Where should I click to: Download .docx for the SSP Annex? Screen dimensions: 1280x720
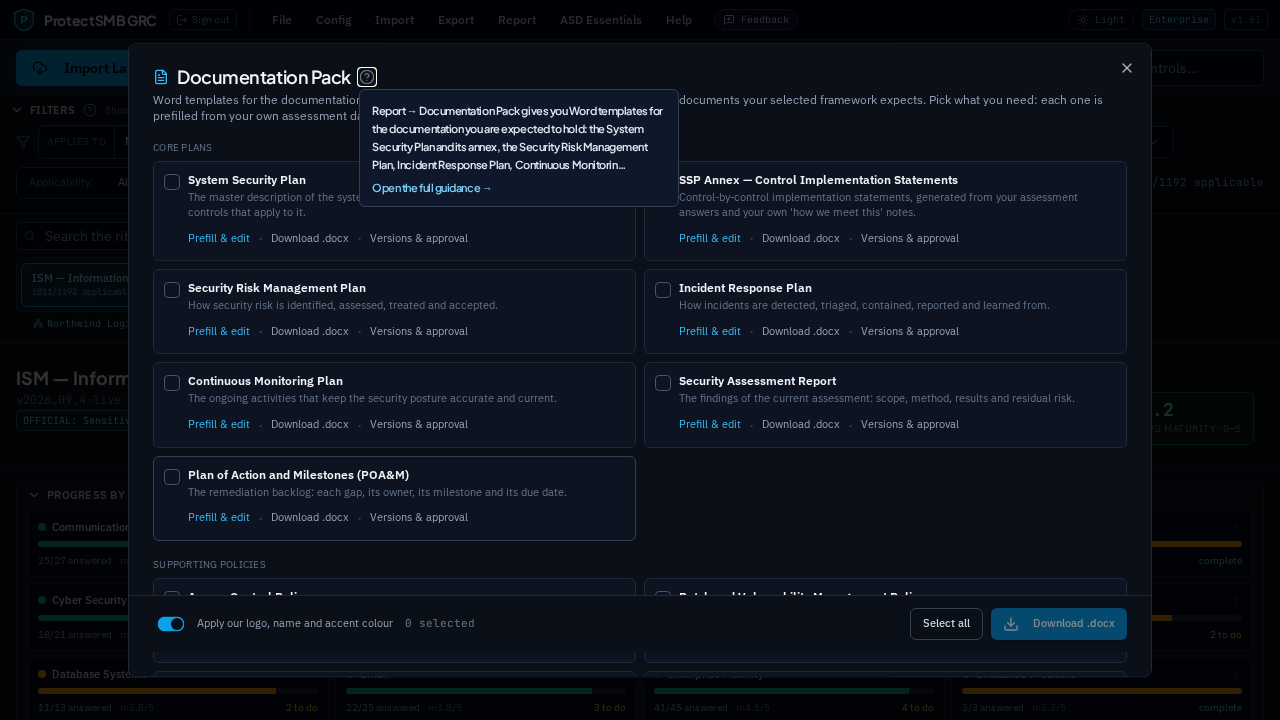click(x=801, y=238)
